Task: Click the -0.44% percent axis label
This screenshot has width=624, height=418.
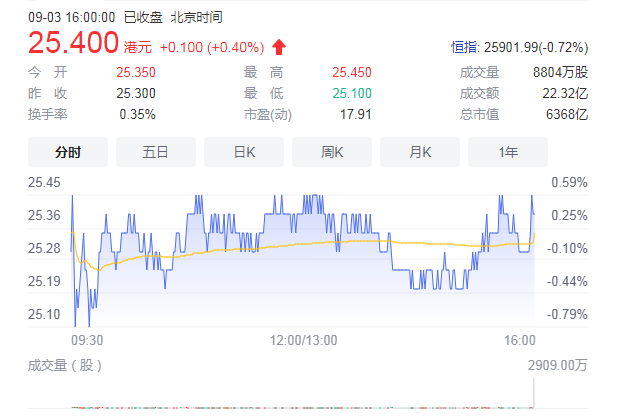Action: pyautogui.click(x=567, y=282)
